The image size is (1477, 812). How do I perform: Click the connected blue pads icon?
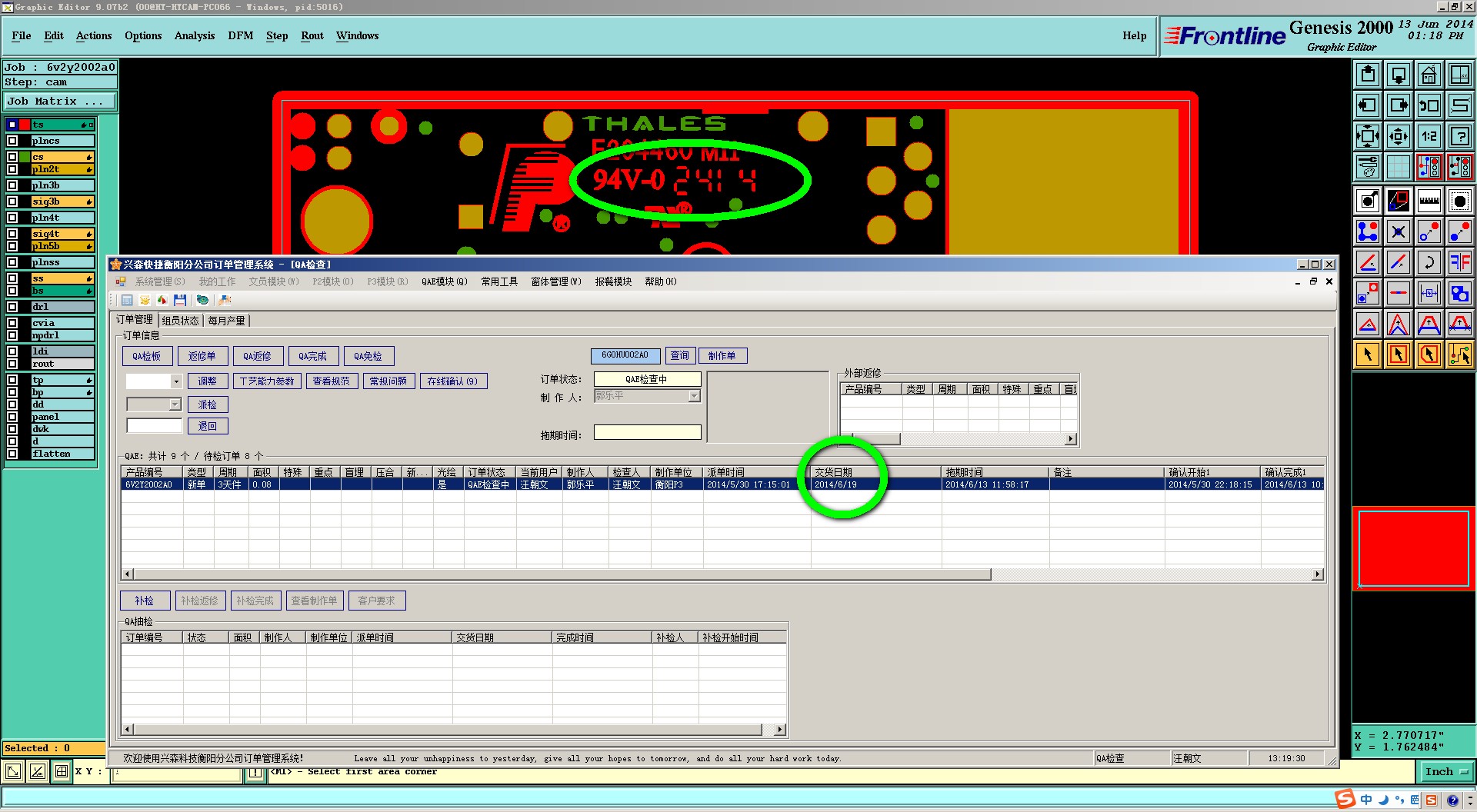pos(1368,231)
